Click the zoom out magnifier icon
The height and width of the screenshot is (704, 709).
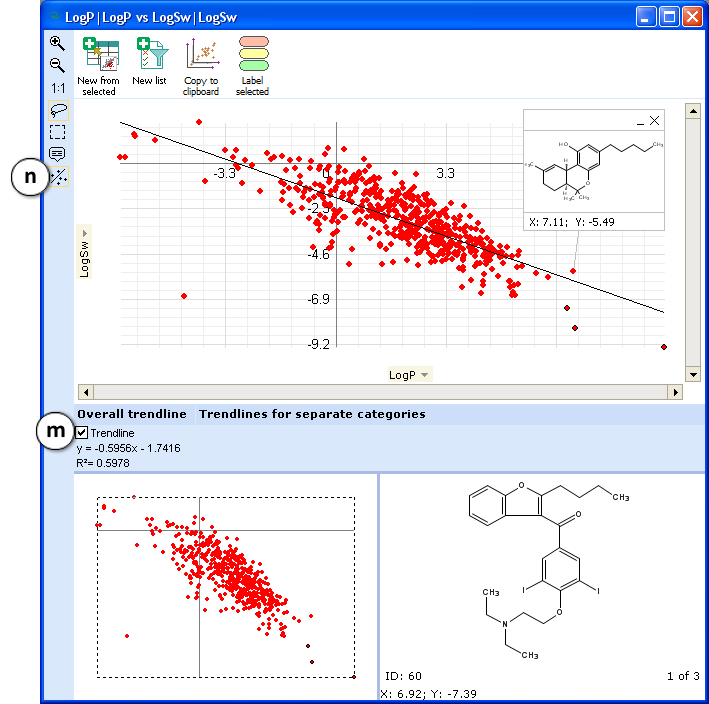pyautogui.click(x=57, y=66)
